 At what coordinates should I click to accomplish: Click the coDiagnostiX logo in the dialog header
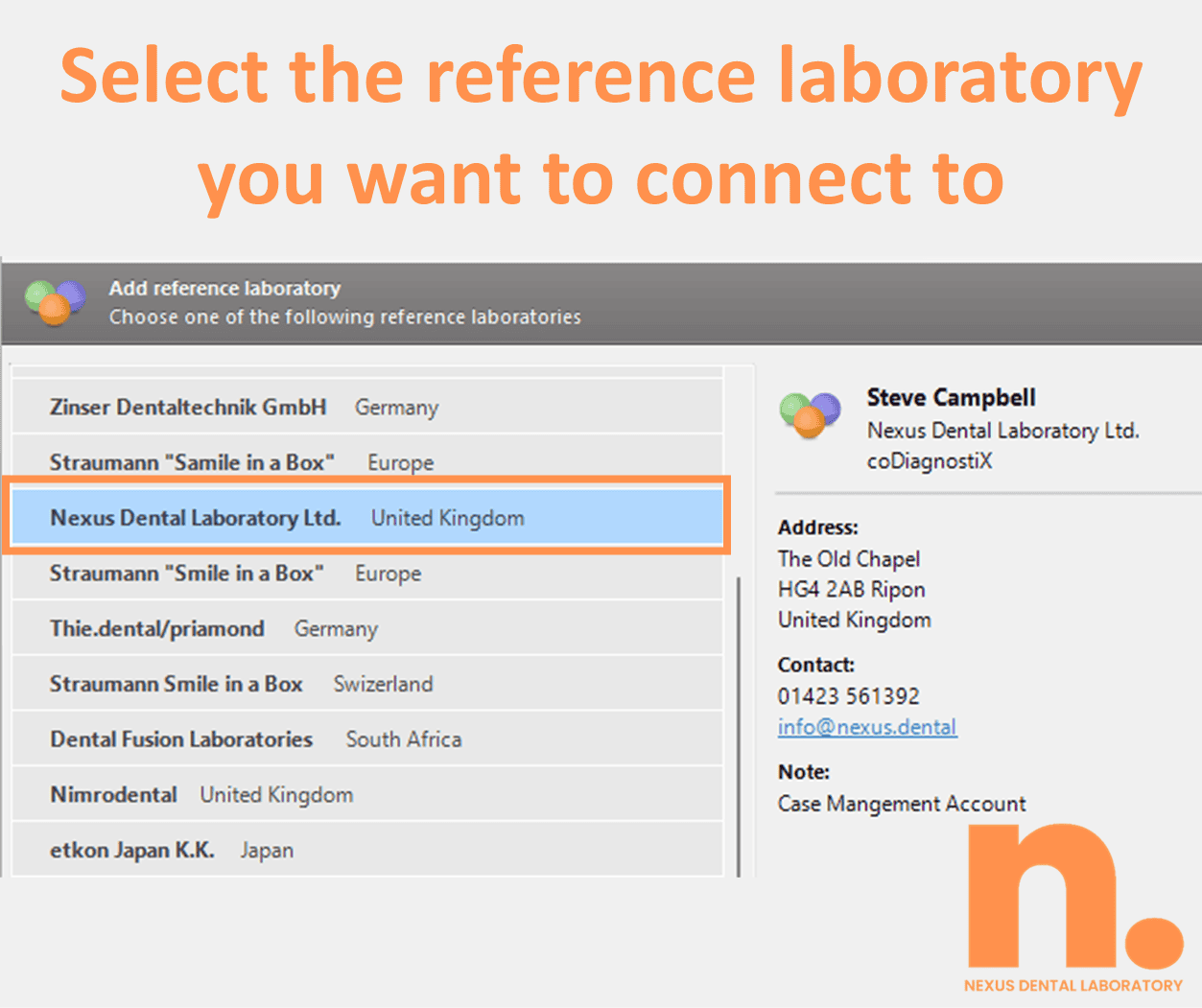click(55, 302)
